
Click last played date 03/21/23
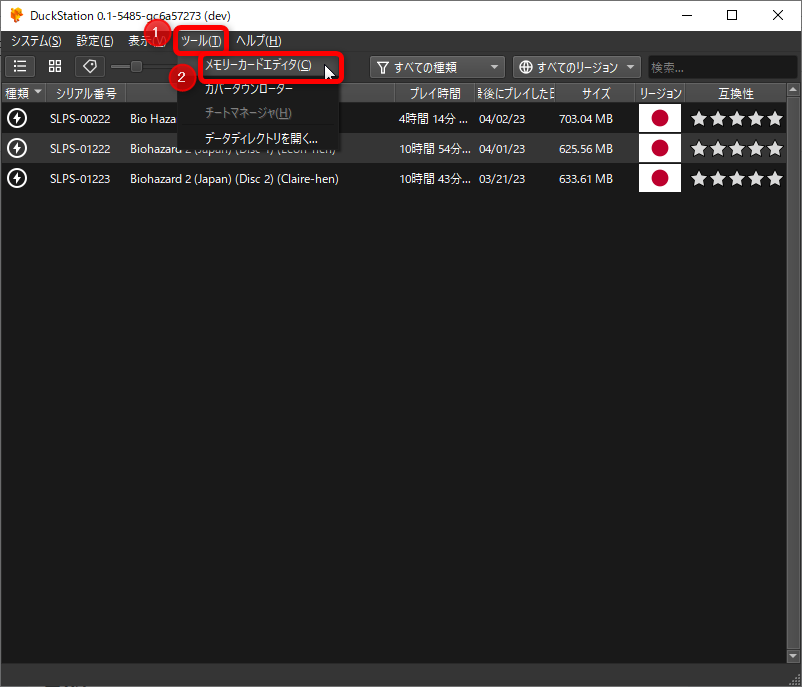502,179
